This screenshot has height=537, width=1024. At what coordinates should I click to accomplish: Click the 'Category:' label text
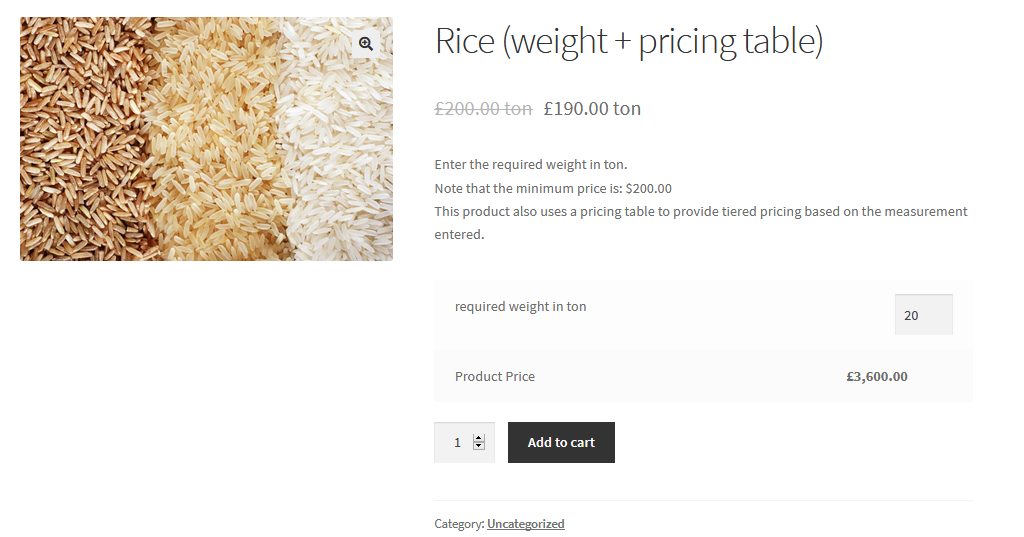point(459,524)
